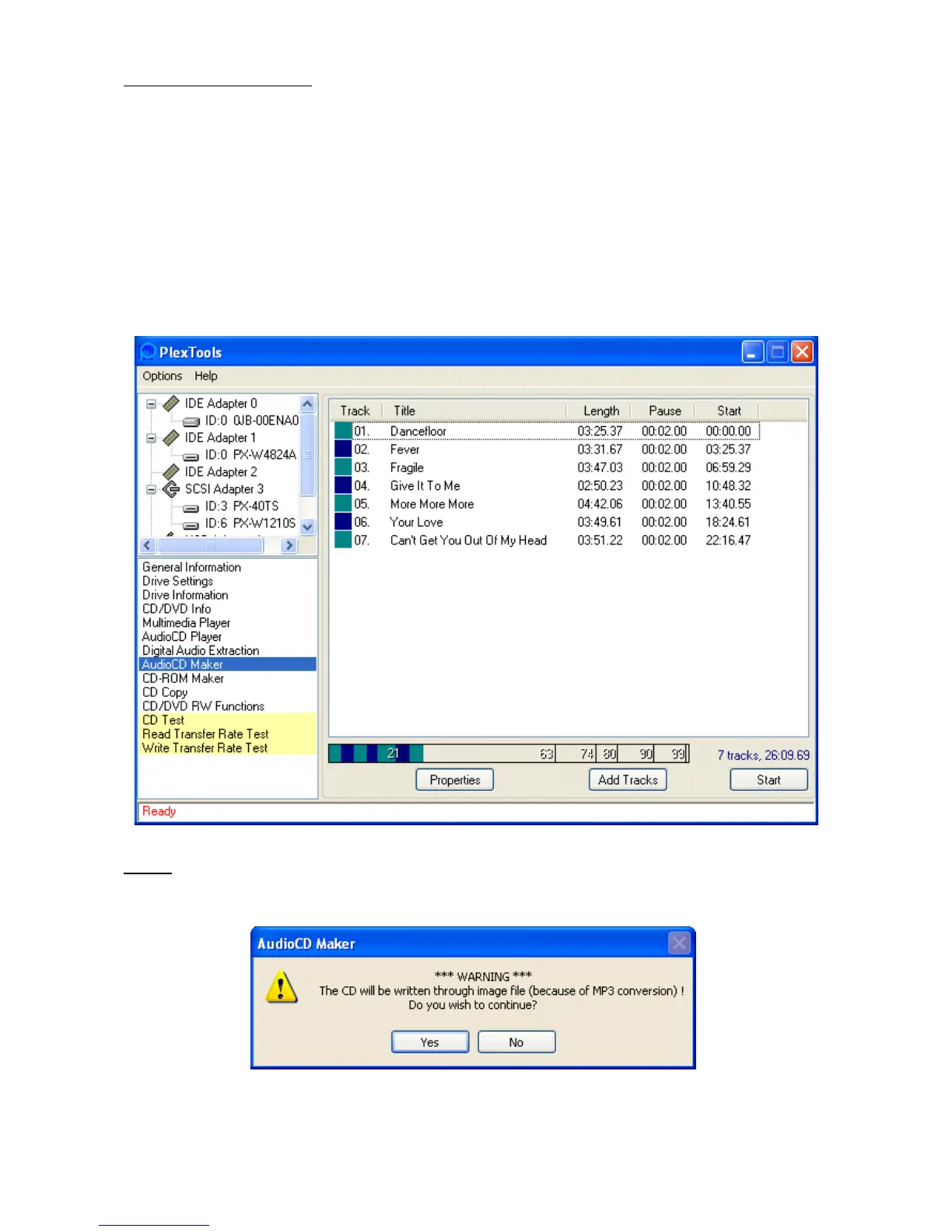The height and width of the screenshot is (1232, 952).
Task: Select track title Fever
Action: 404,450
